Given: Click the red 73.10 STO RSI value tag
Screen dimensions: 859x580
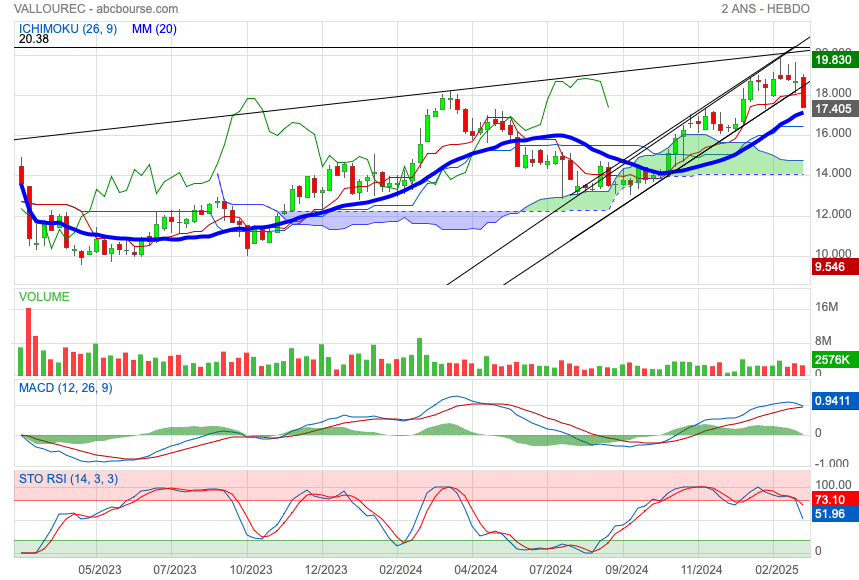Looking at the screenshot, I should (834, 499).
